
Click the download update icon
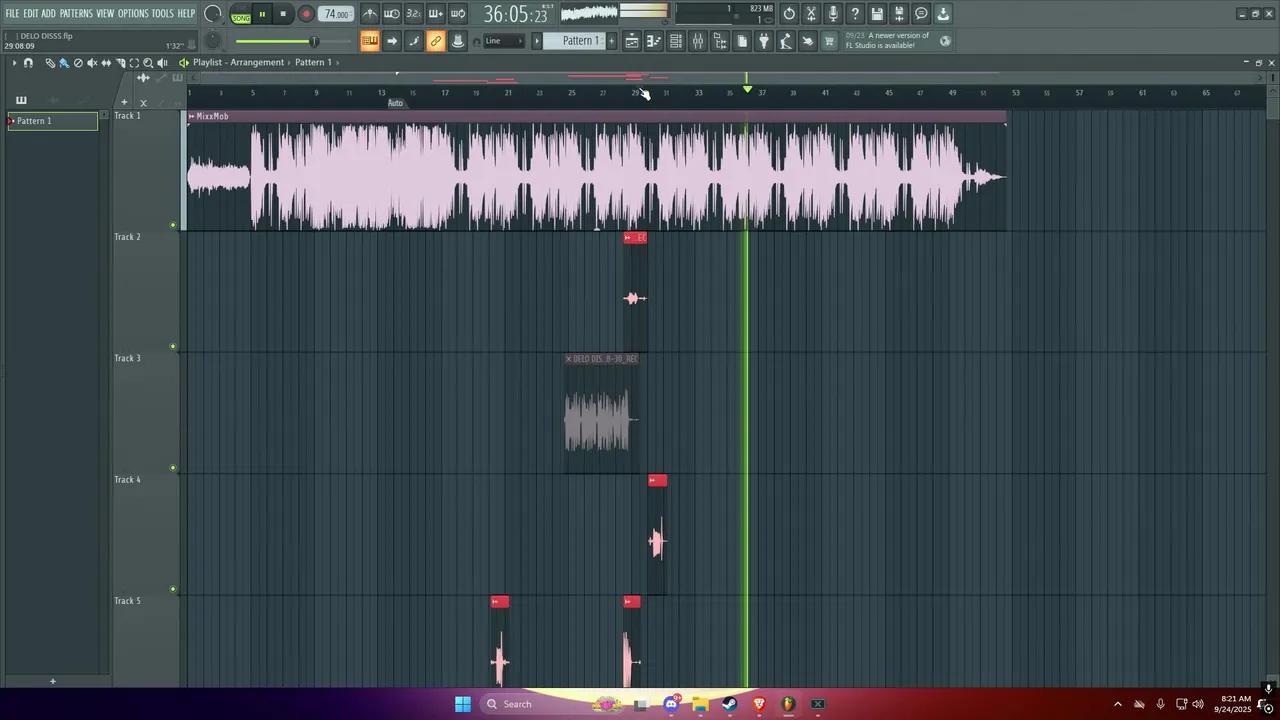(x=943, y=14)
